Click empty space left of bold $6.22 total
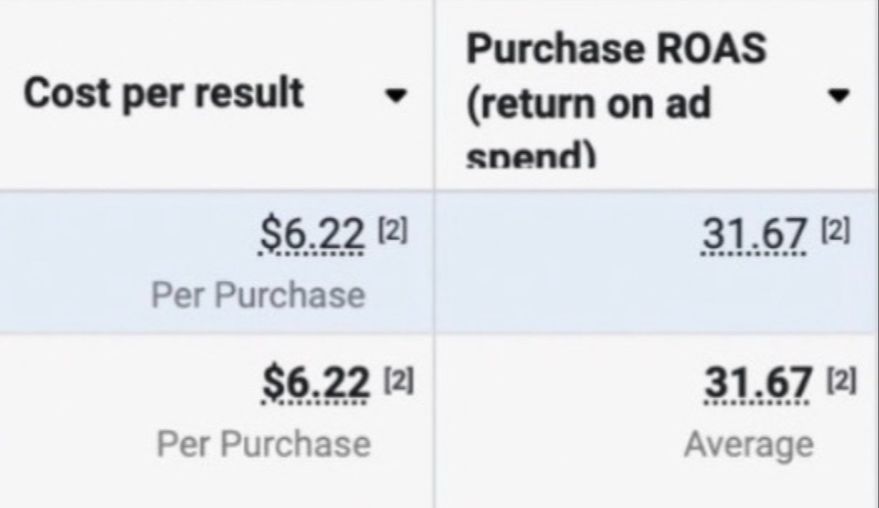 click(129, 384)
